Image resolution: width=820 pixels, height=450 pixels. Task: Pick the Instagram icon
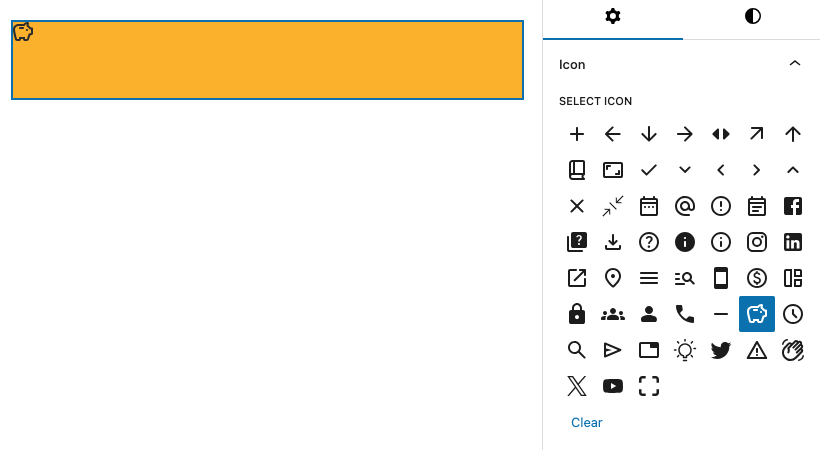[x=757, y=242]
